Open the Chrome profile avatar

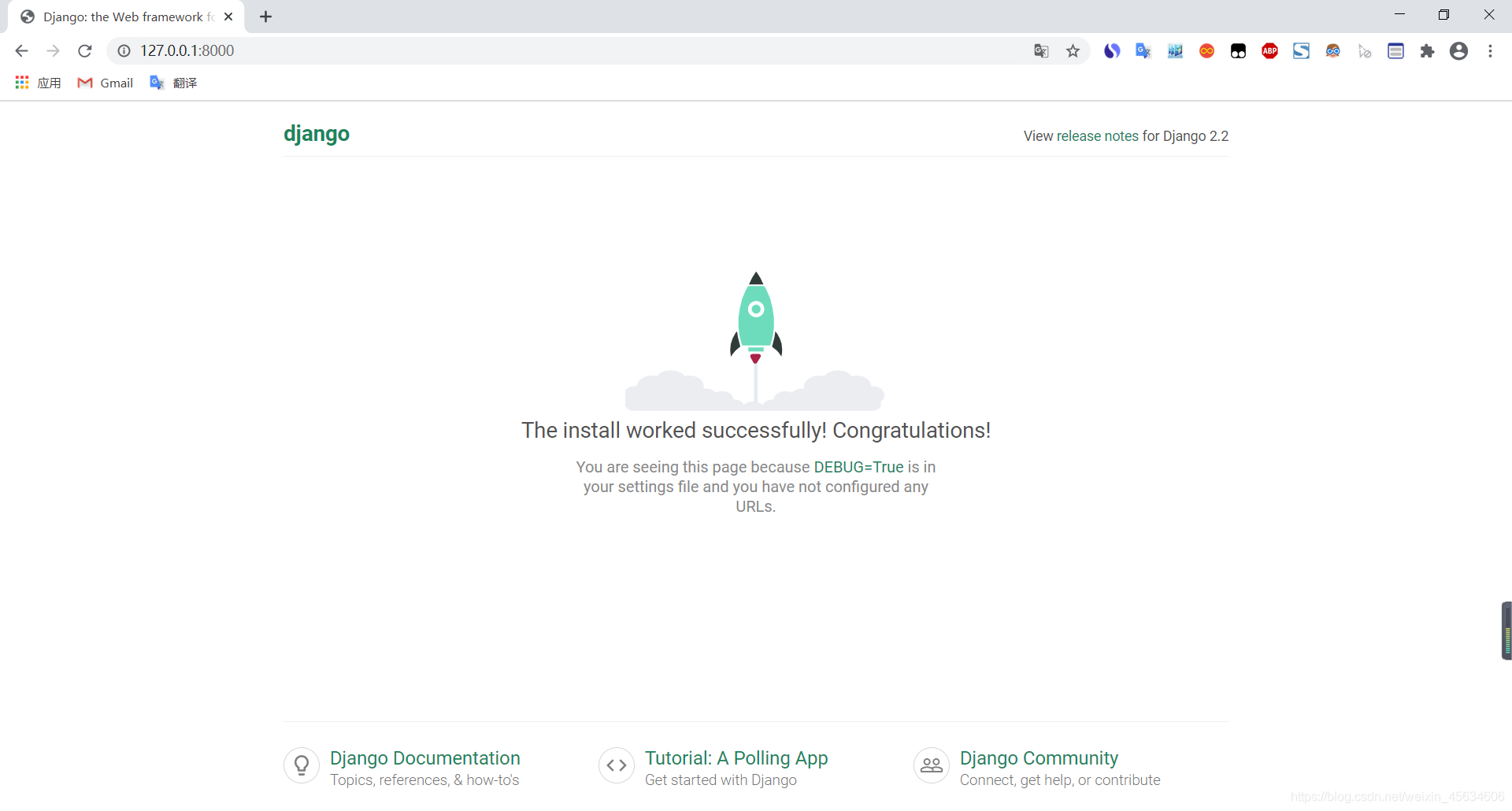pos(1458,51)
